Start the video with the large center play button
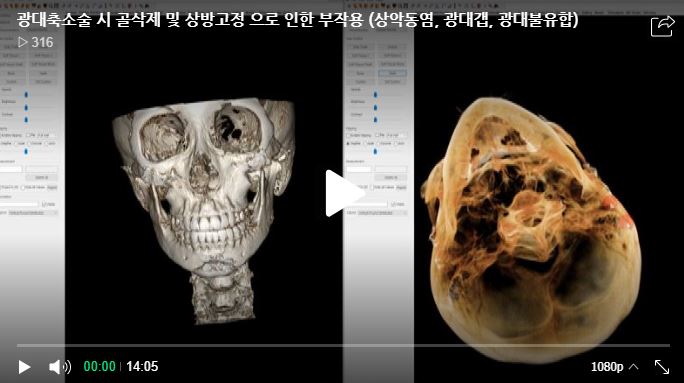This screenshot has height=383, width=684. (344, 193)
